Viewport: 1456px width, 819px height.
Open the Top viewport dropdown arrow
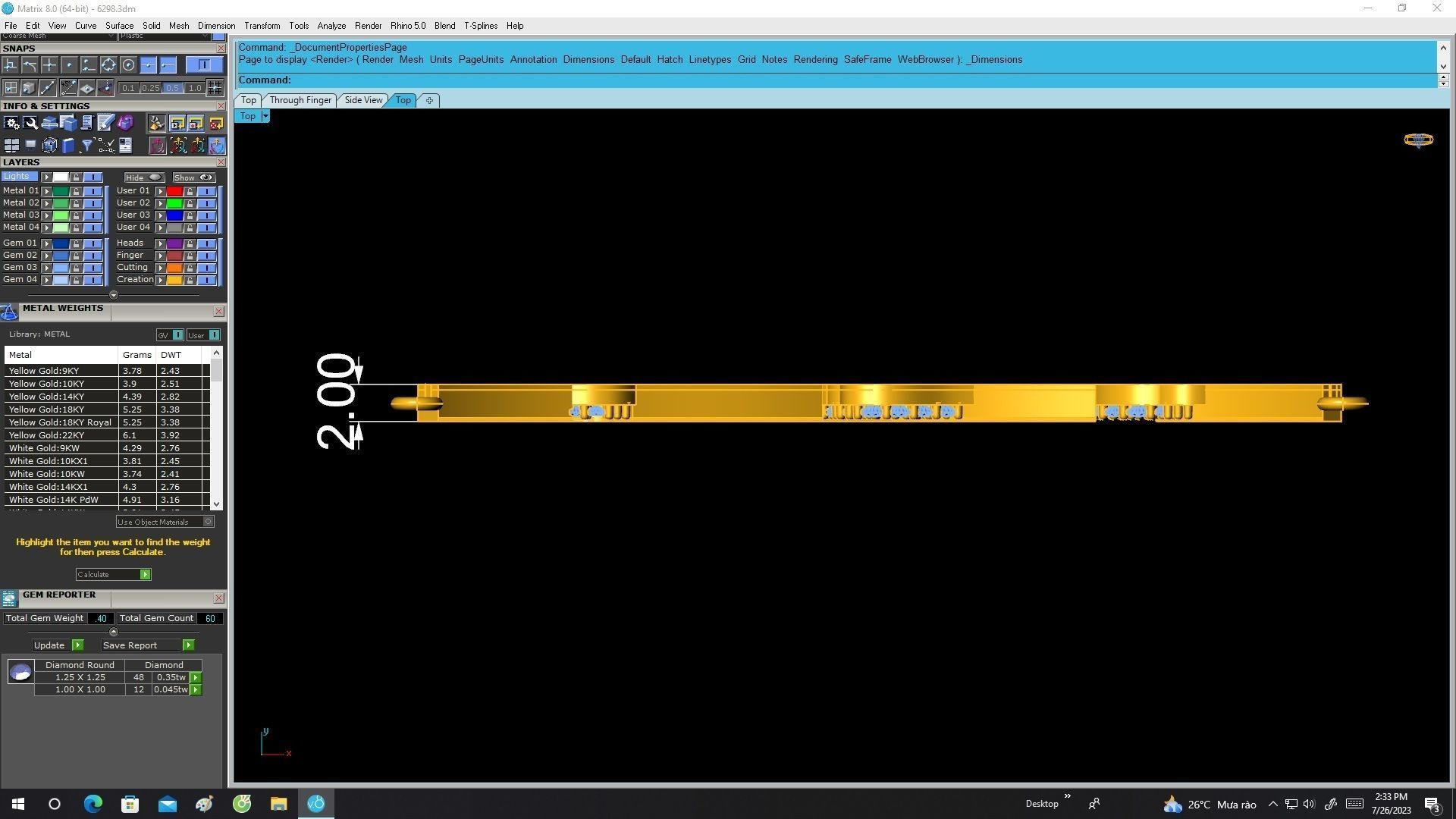[265, 116]
